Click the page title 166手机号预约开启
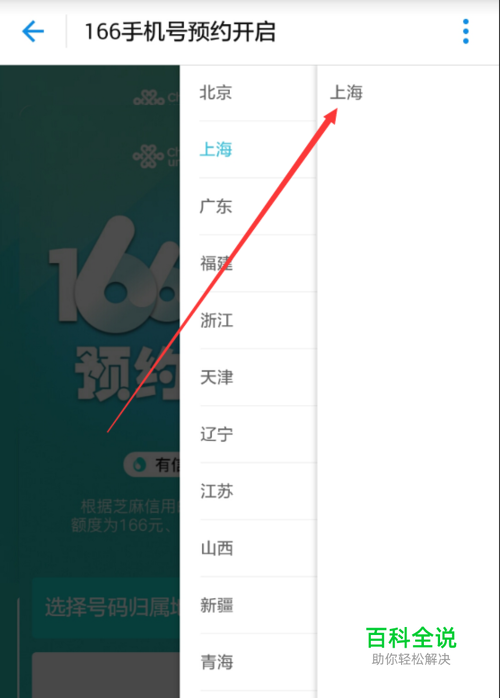This screenshot has width=500, height=698. [x=180, y=32]
